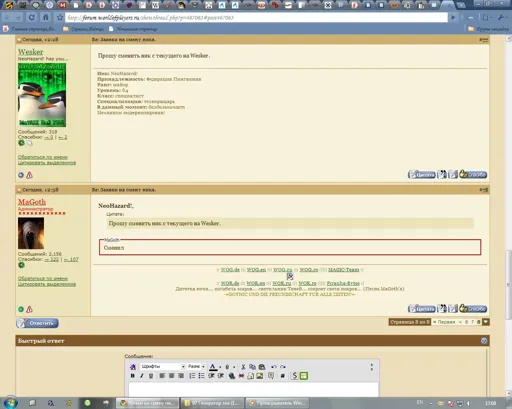Bookmark this page with the star
This screenshot has height=409, width=512.
60,17
